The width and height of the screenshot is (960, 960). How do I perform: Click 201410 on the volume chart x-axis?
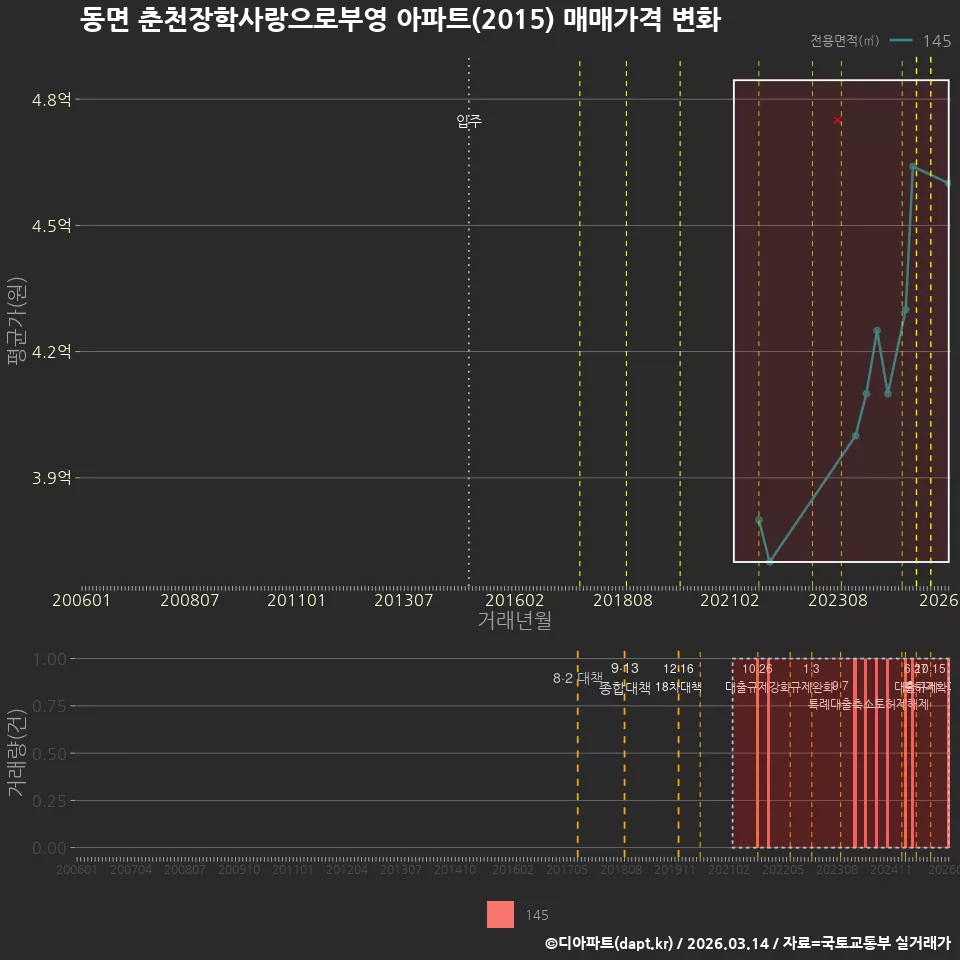coord(455,870)
